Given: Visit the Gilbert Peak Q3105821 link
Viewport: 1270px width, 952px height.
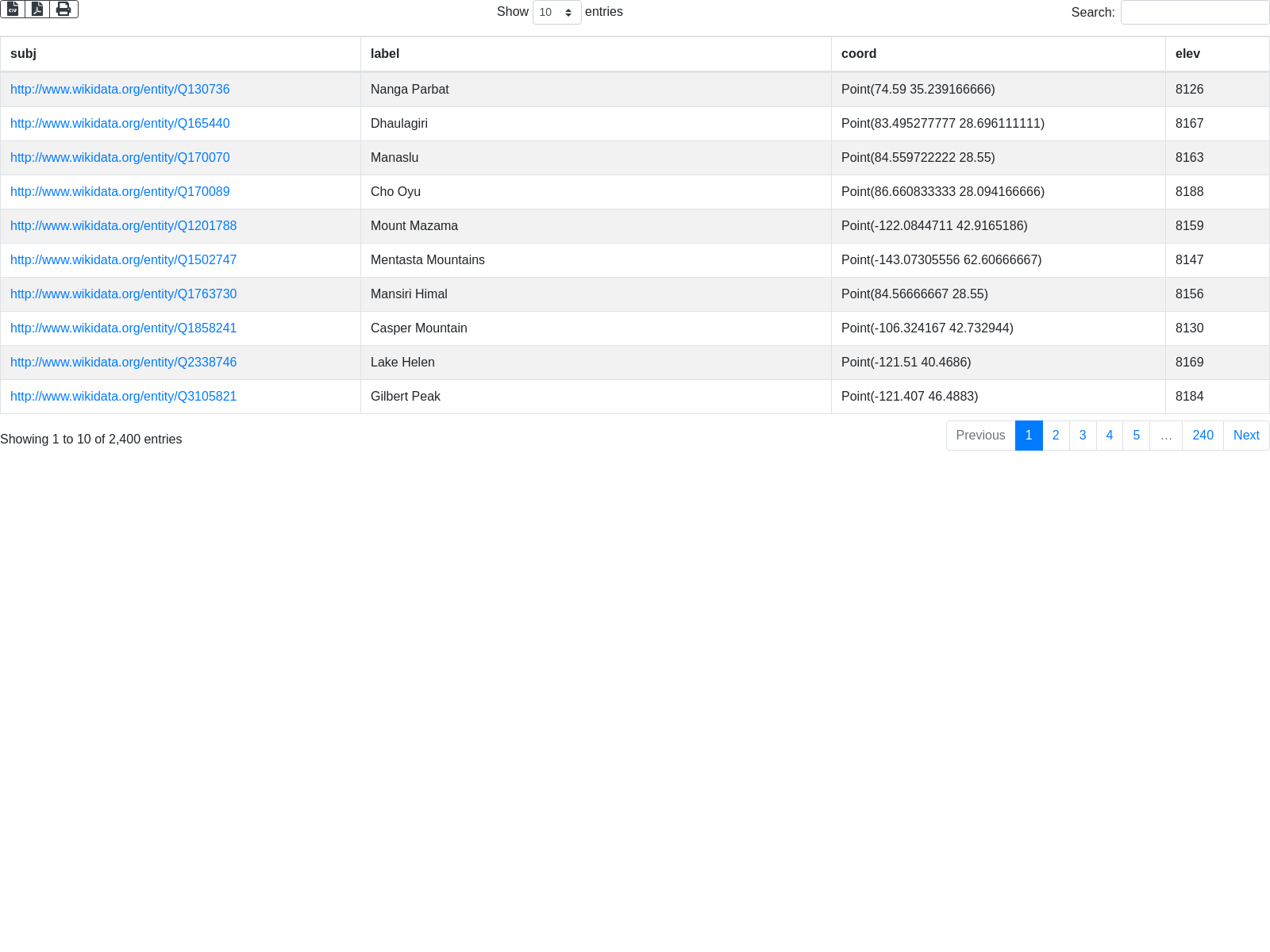Looking at the screenshot, I should (123, 397).
